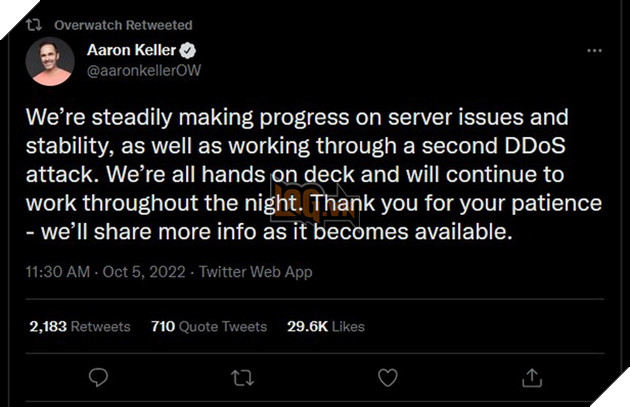Open the three-dot more options menu
The image size is (630, 407).
click(595, 50)
